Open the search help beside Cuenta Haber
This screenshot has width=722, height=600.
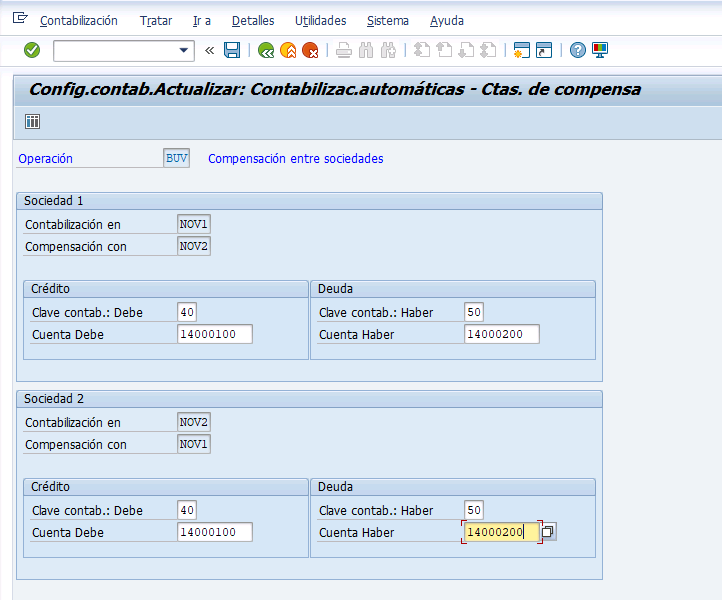pyautogui.click(x=548, y=532)
